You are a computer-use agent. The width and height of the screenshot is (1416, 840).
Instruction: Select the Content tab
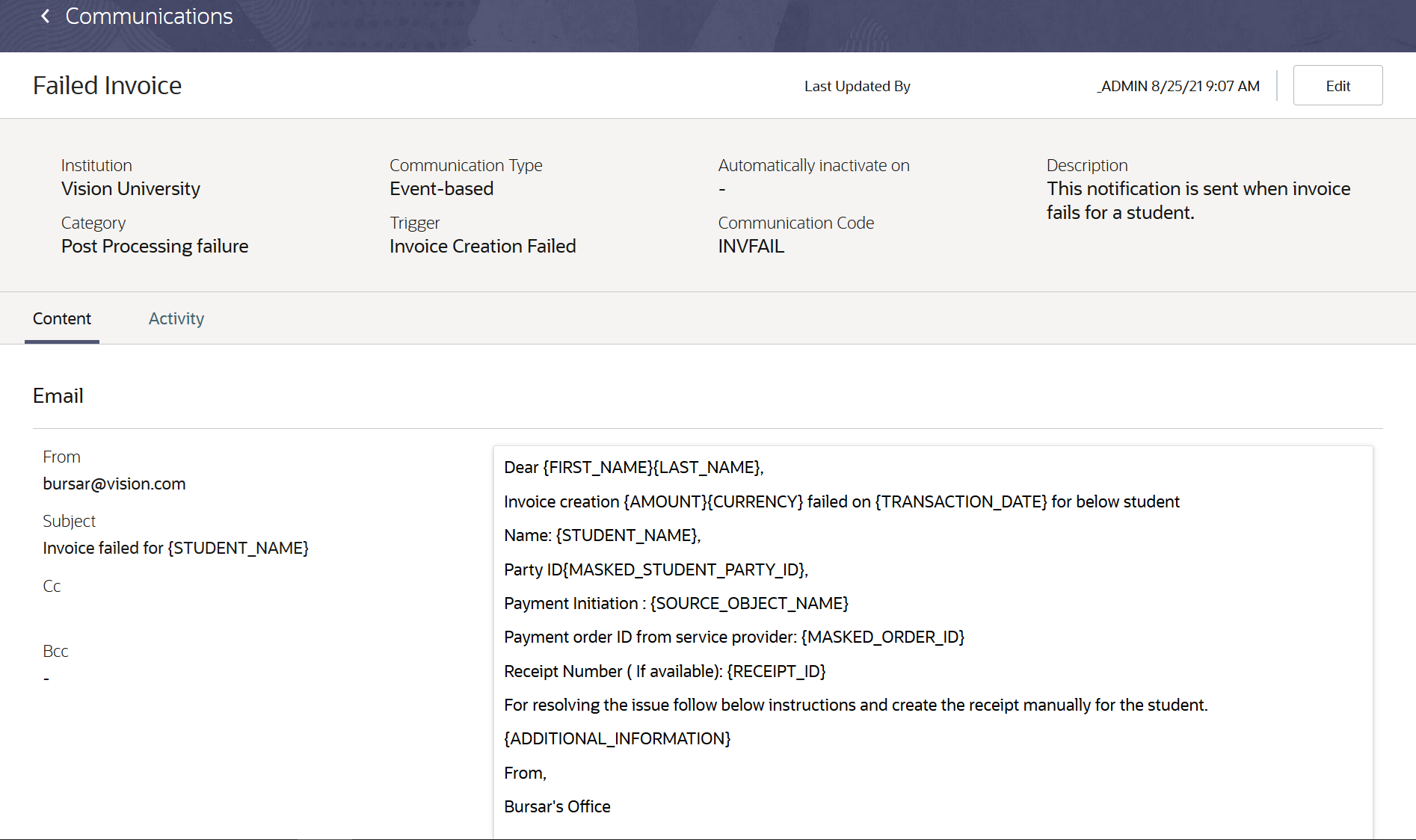click(62, 318)
